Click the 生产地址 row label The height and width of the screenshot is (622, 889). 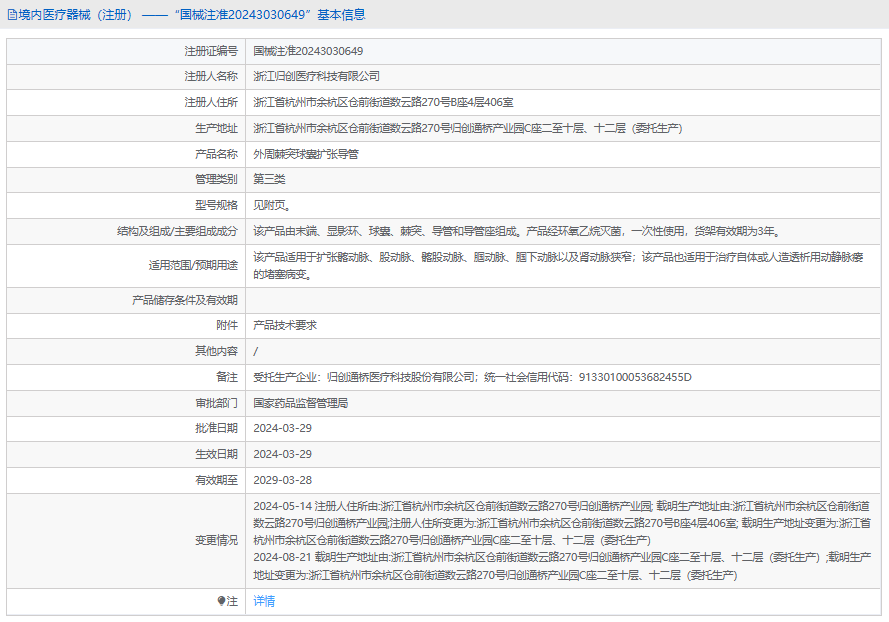[216, 128]
